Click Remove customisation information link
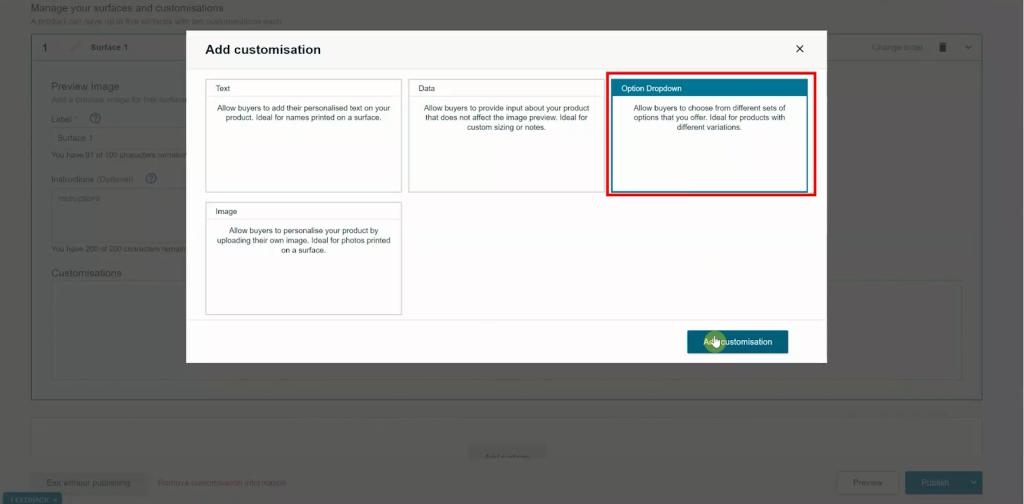This screenshot has width=1024, height=504. 222,483
